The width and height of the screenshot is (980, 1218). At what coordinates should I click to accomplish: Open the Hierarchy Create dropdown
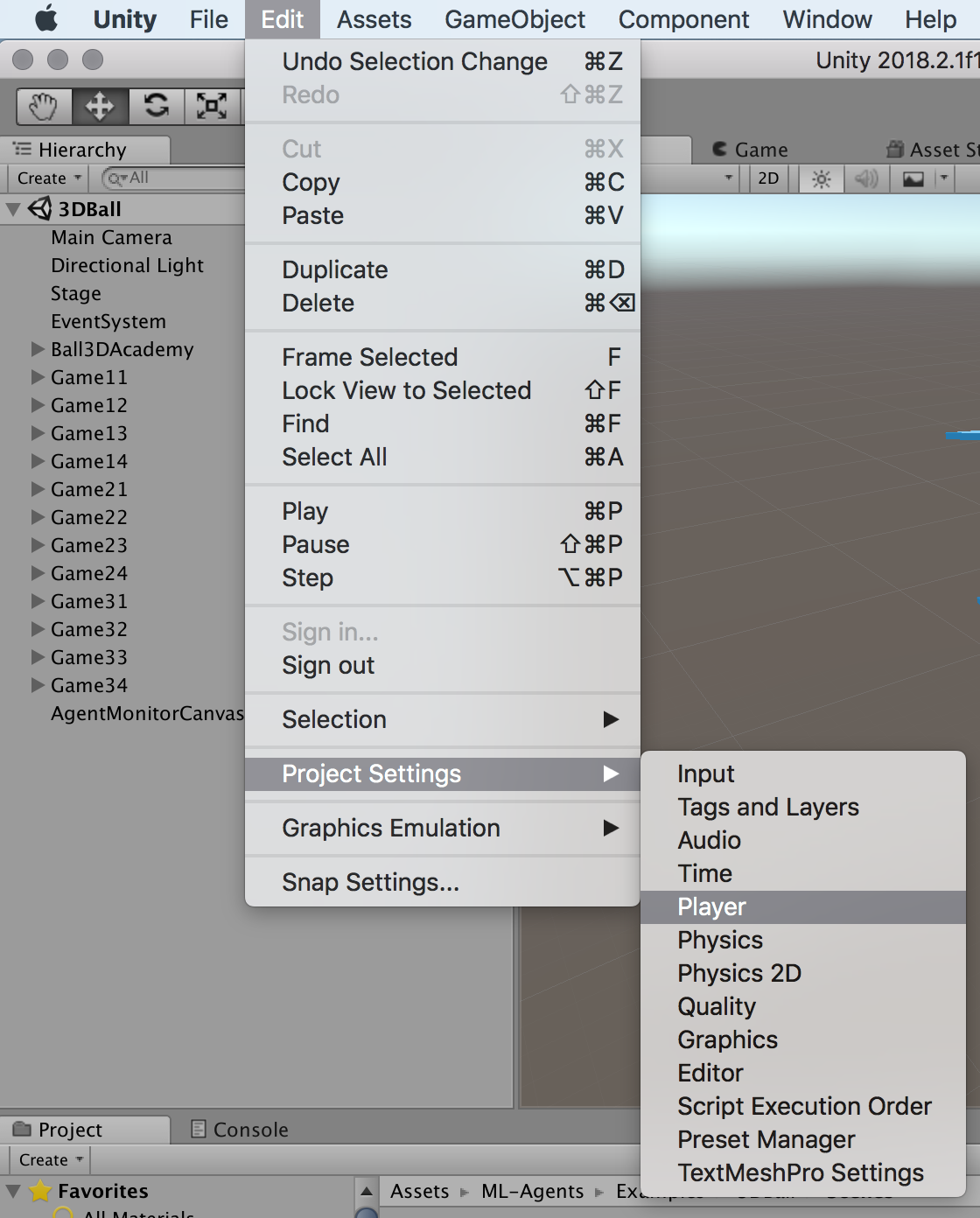tap(49, 178)
